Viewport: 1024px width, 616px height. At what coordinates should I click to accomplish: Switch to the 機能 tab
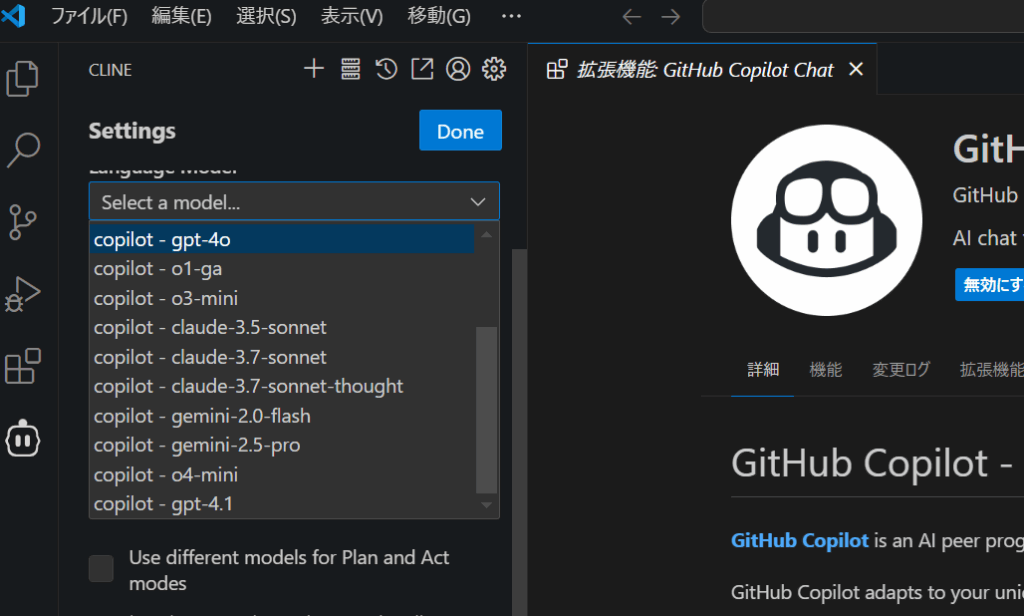coord(825,370)
